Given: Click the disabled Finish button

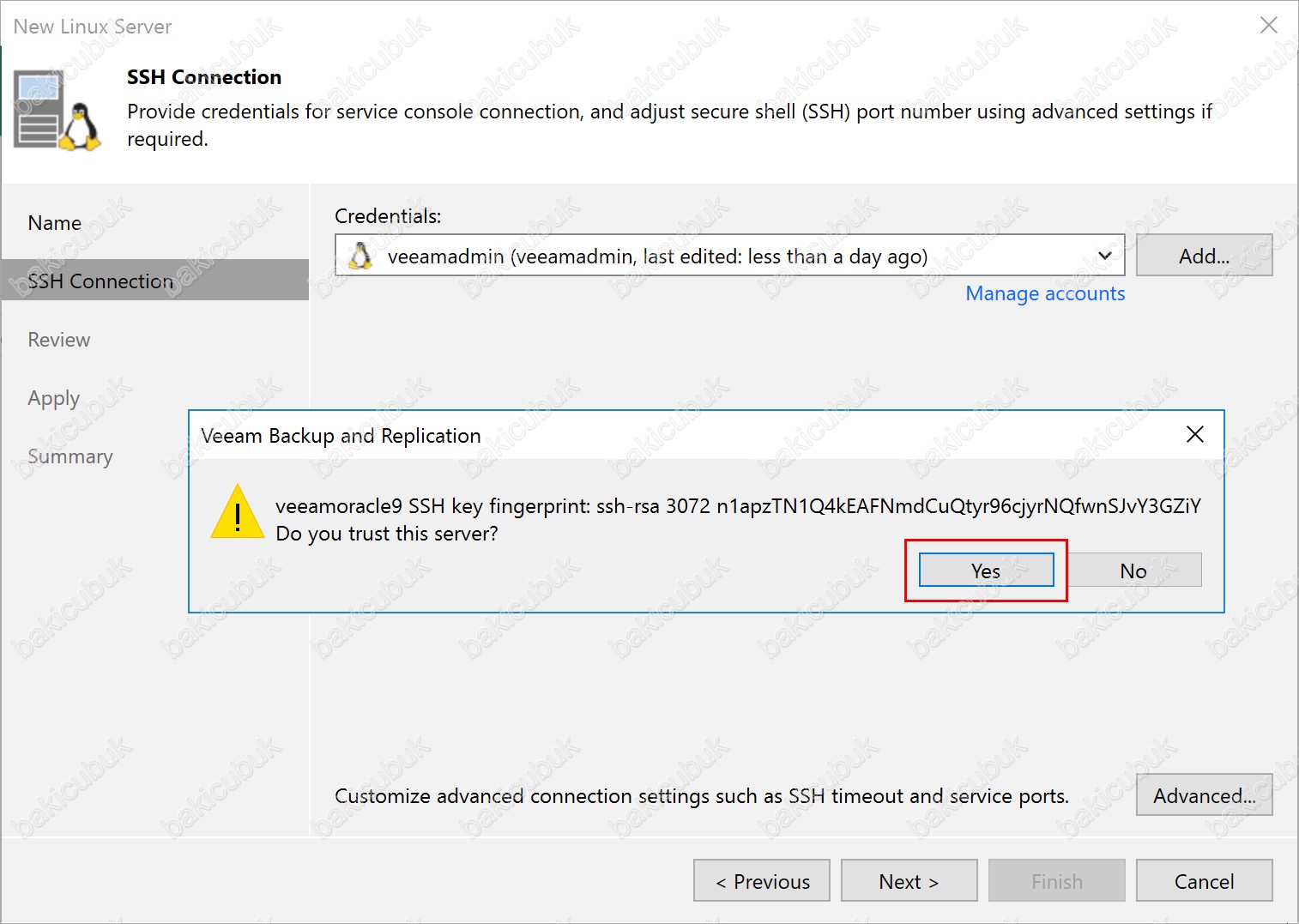Looking at the screenshot, I should click(x=1056, y=881).
